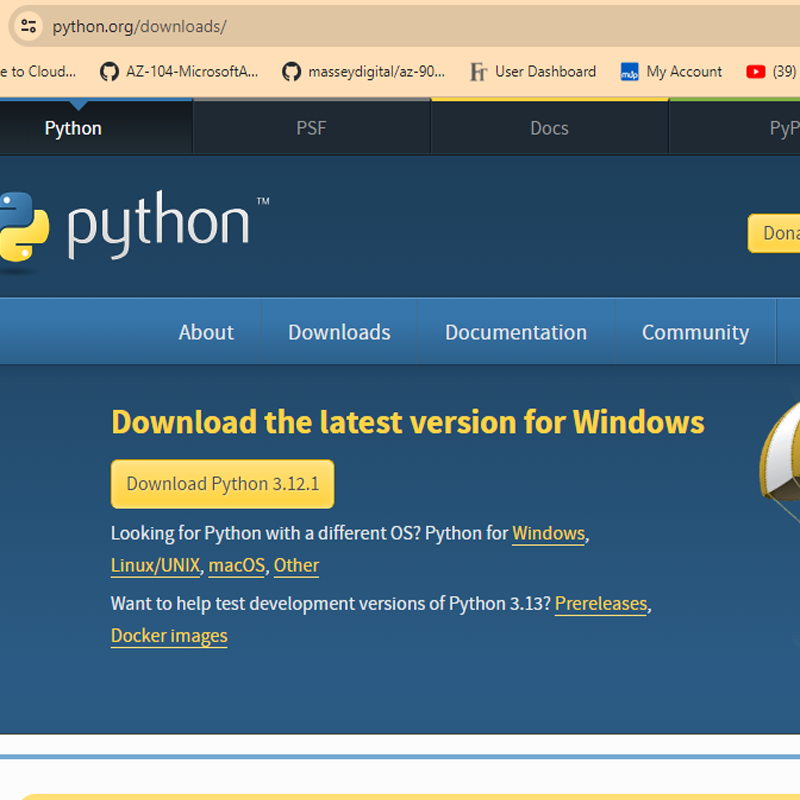Select the Docs top tab
This screenshot has height=800, width=800.
[549, 128]
